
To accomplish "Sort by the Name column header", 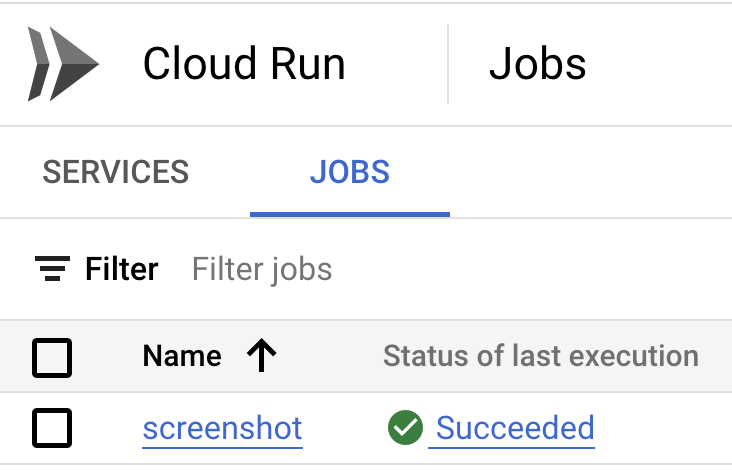I will 182,356.
